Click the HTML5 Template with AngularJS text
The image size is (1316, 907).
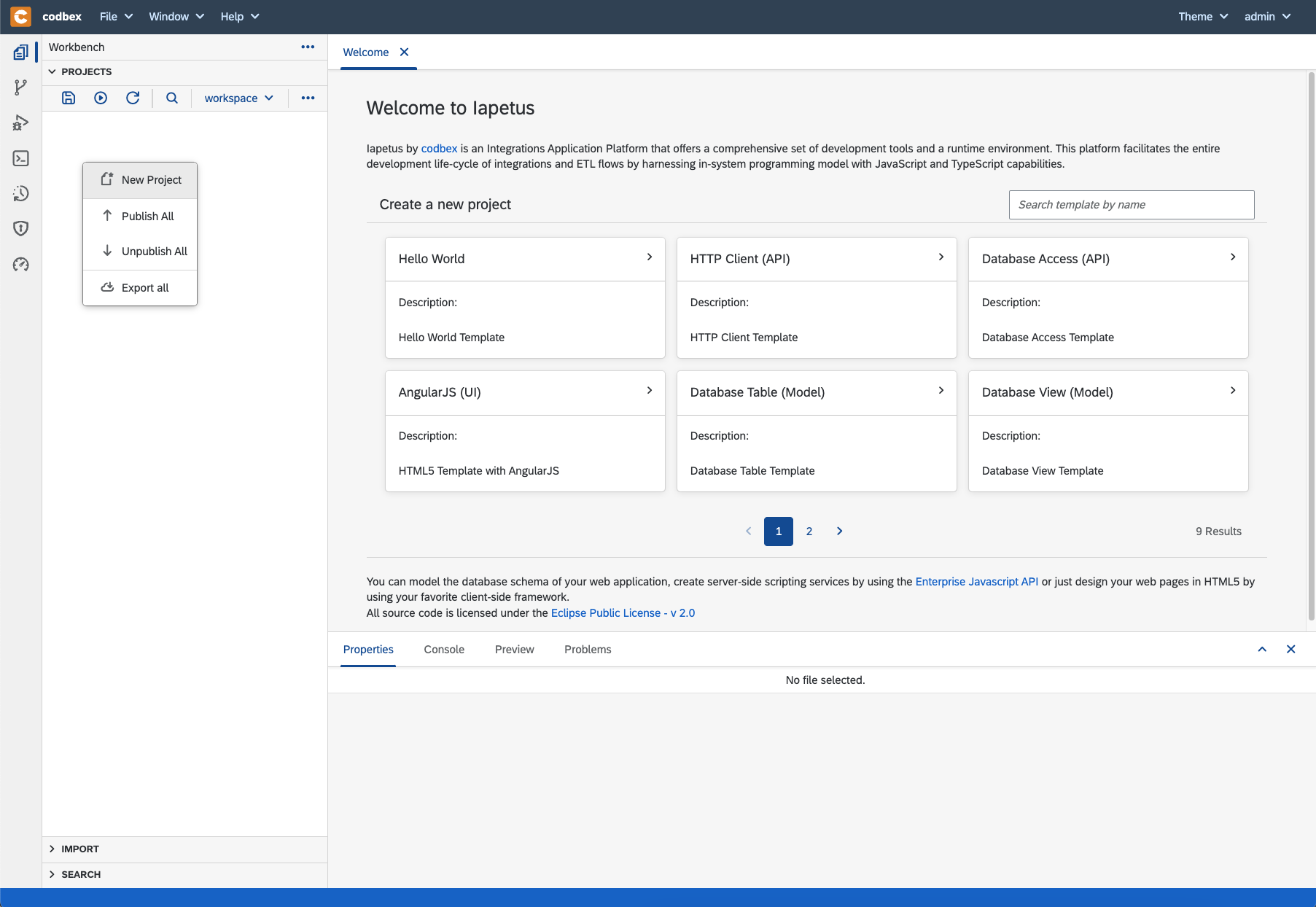[x=479, y=470]
